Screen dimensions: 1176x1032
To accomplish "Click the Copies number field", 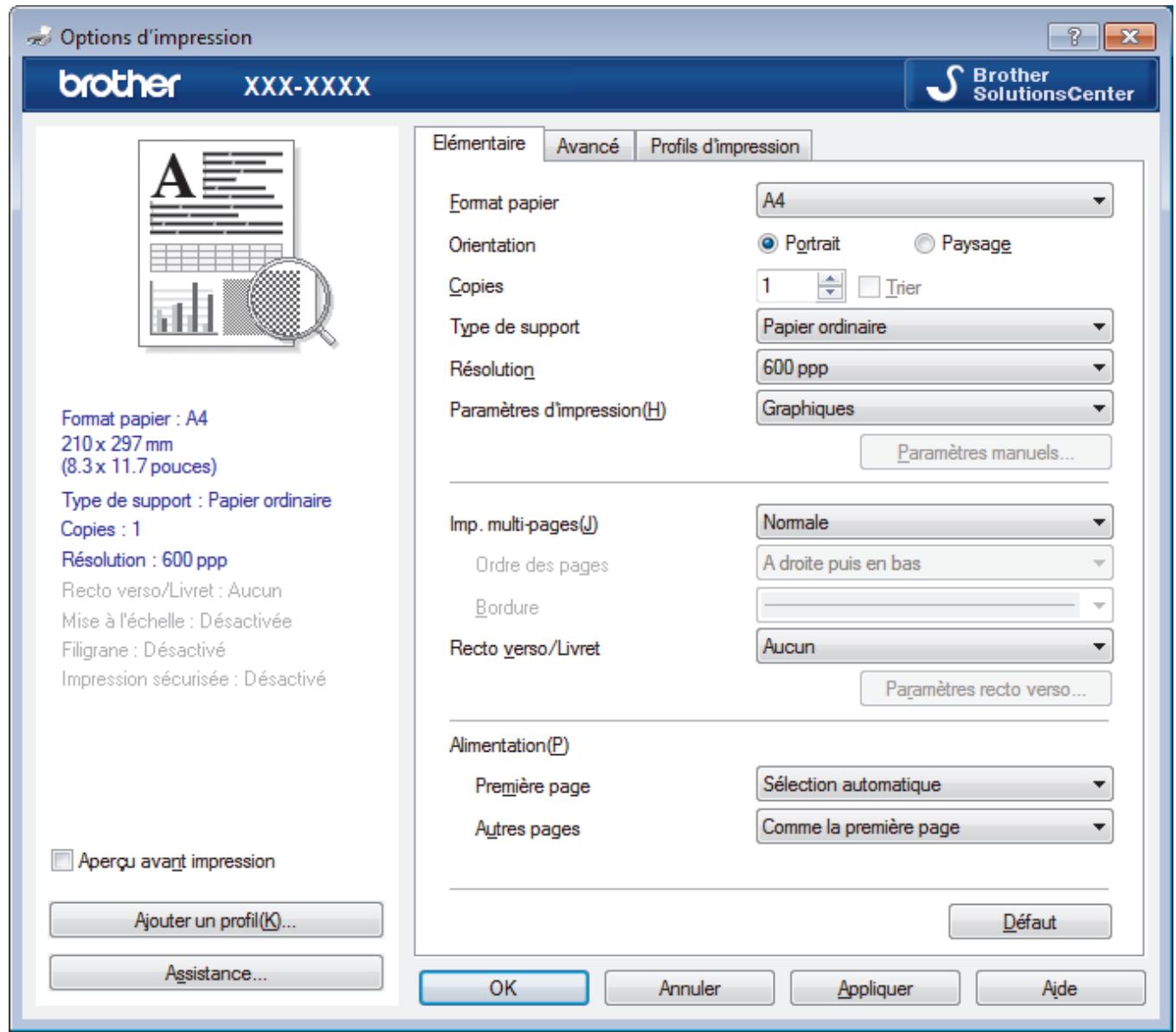I will click(787, 285).
